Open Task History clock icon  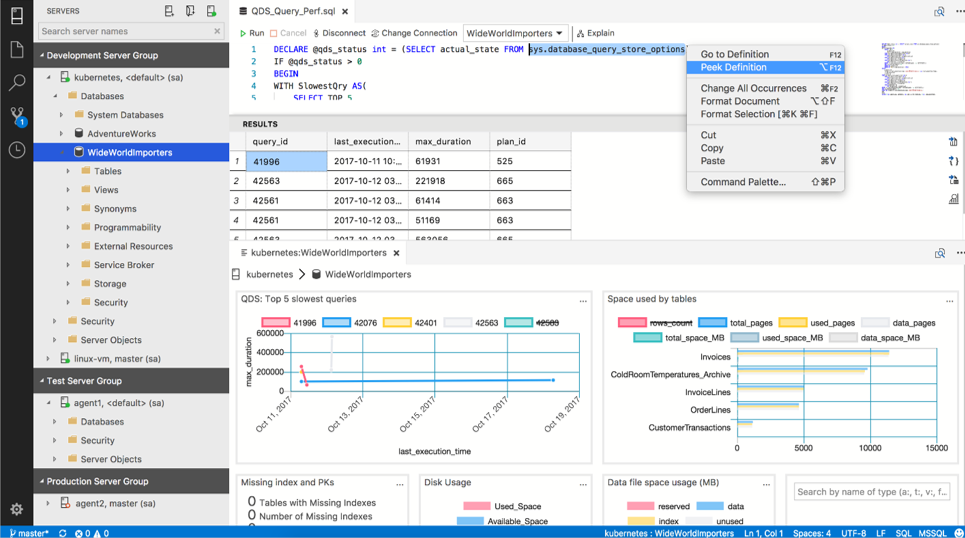pos(17,150)
